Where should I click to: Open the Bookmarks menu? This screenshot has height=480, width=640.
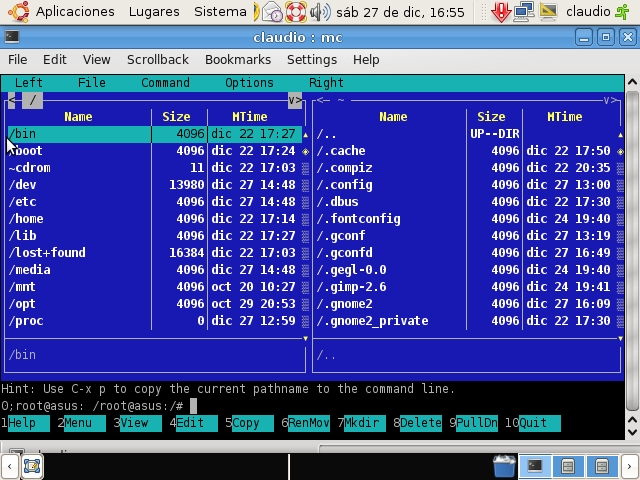click(x=238, y=60)
